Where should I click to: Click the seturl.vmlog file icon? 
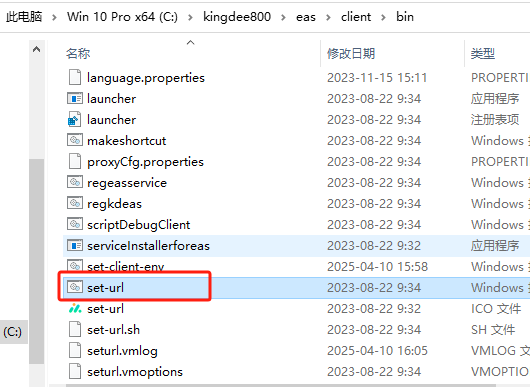tap(75, 350)
